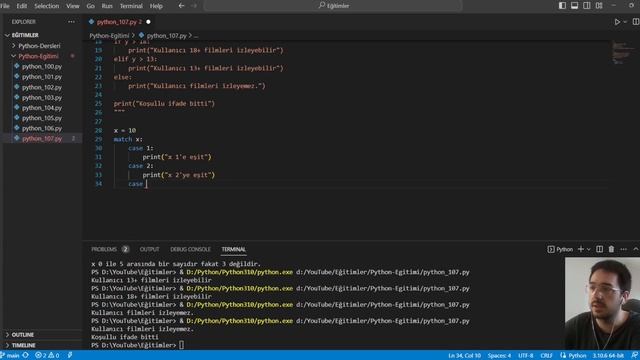Open python_100.py in the explorer
Viewport: 640px width, 360px height.
42,66
